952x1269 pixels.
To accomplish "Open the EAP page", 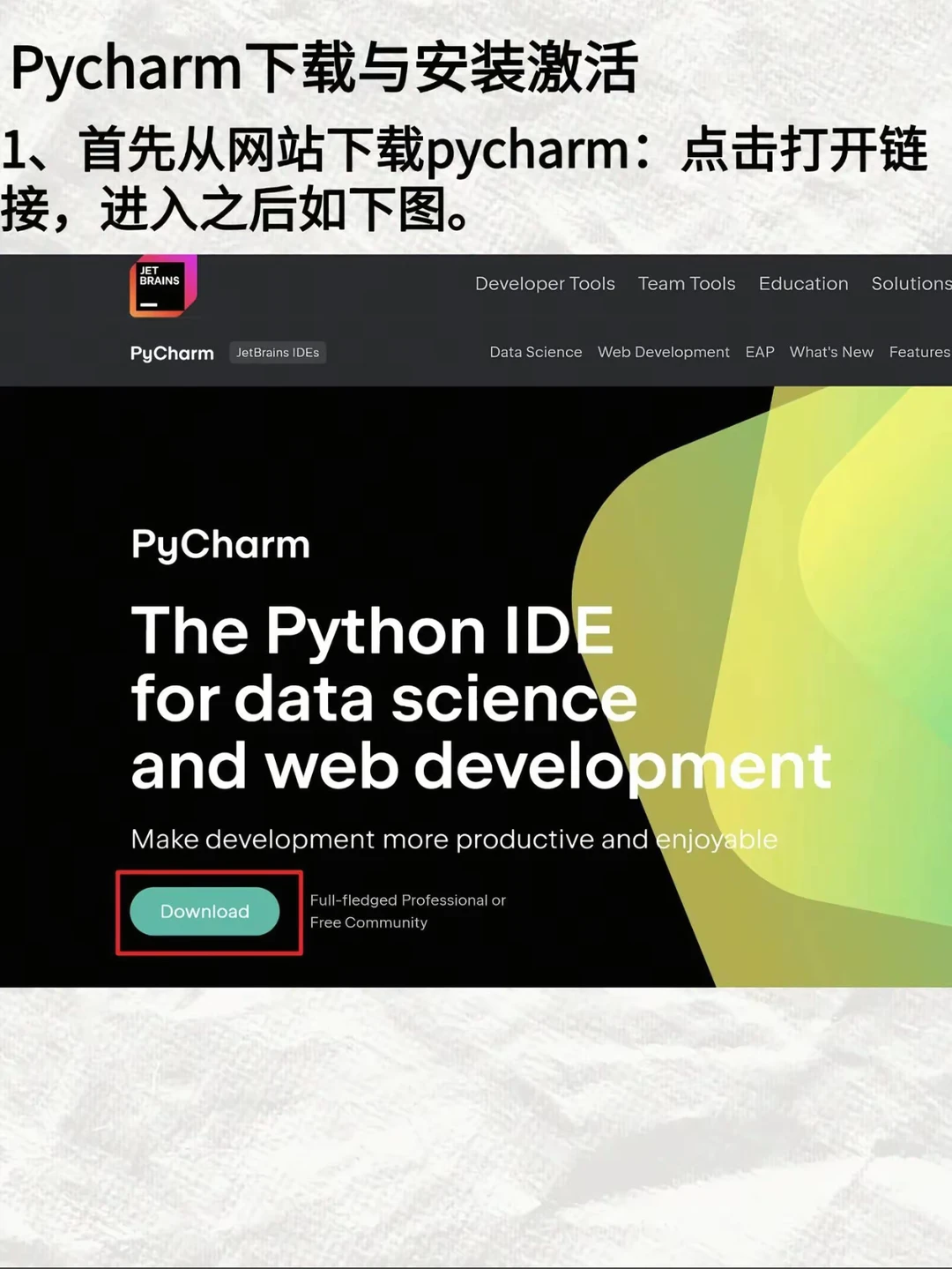I will [x=760, y=352].
